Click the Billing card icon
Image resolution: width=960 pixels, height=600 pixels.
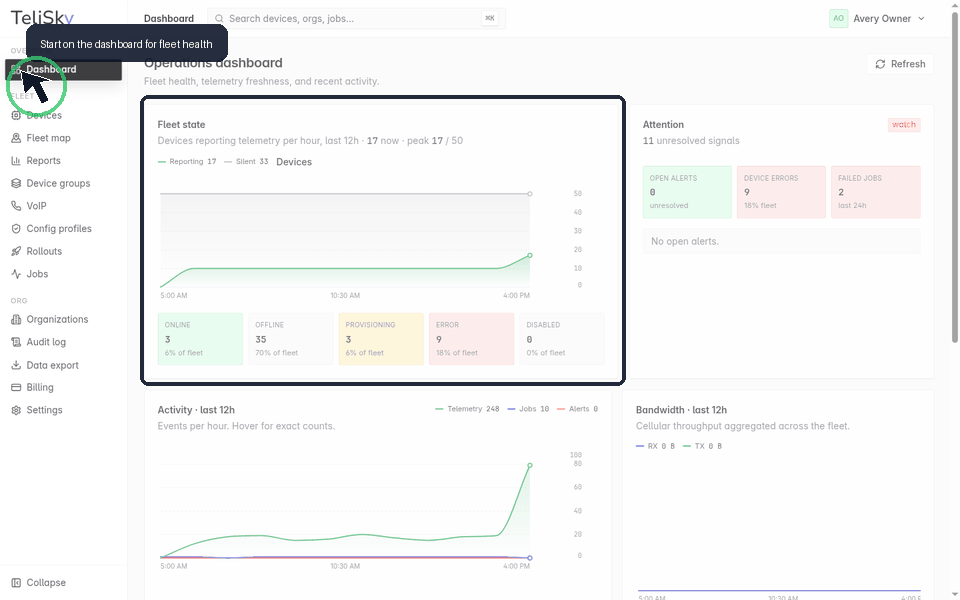(16, 387)
